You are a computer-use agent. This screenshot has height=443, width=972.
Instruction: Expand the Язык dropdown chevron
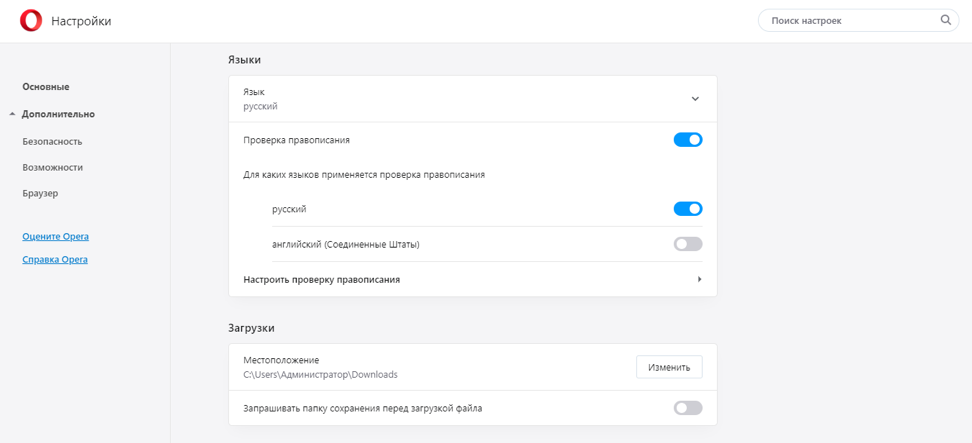point(695,99)
